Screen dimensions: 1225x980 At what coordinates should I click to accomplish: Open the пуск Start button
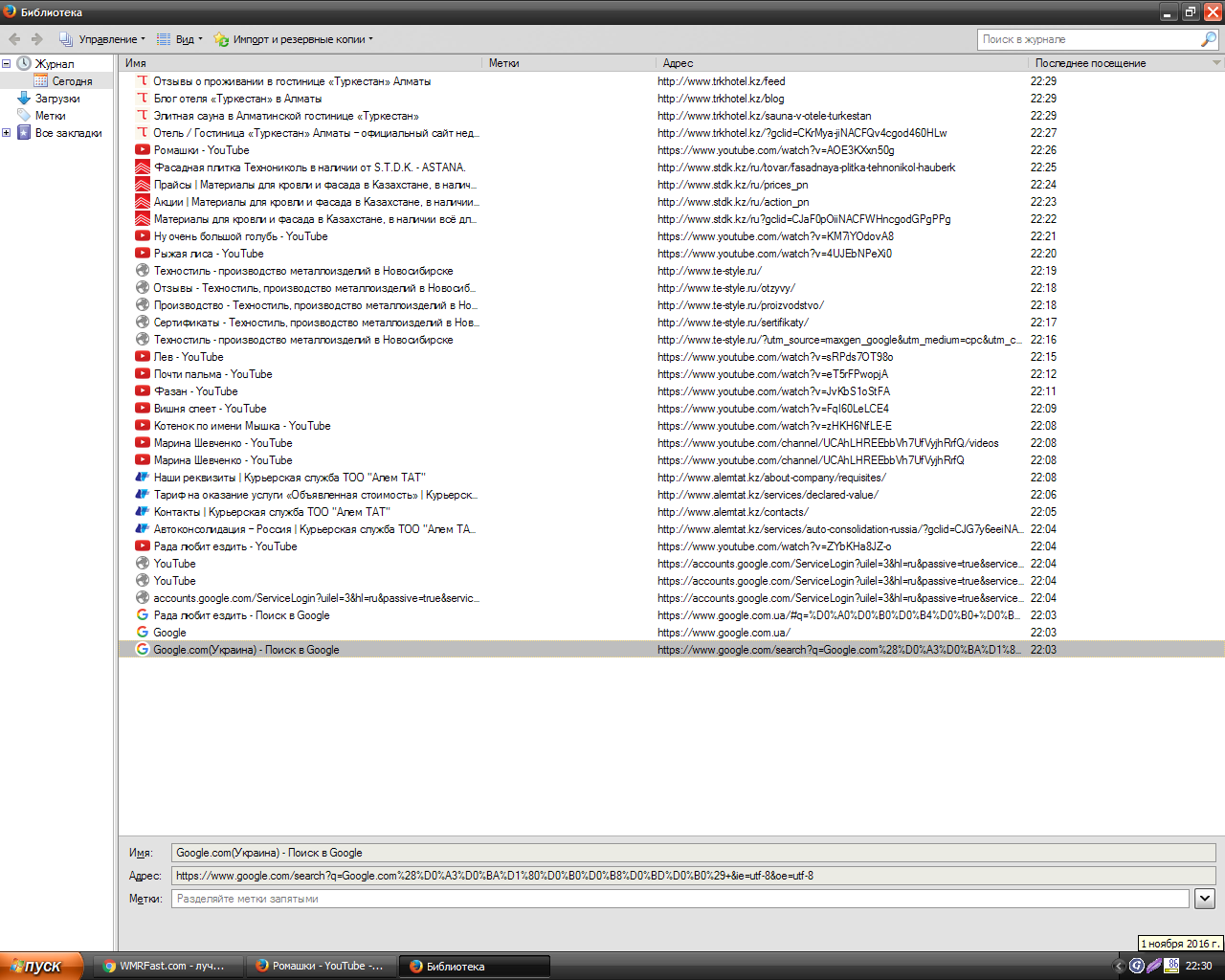point(42,966)
